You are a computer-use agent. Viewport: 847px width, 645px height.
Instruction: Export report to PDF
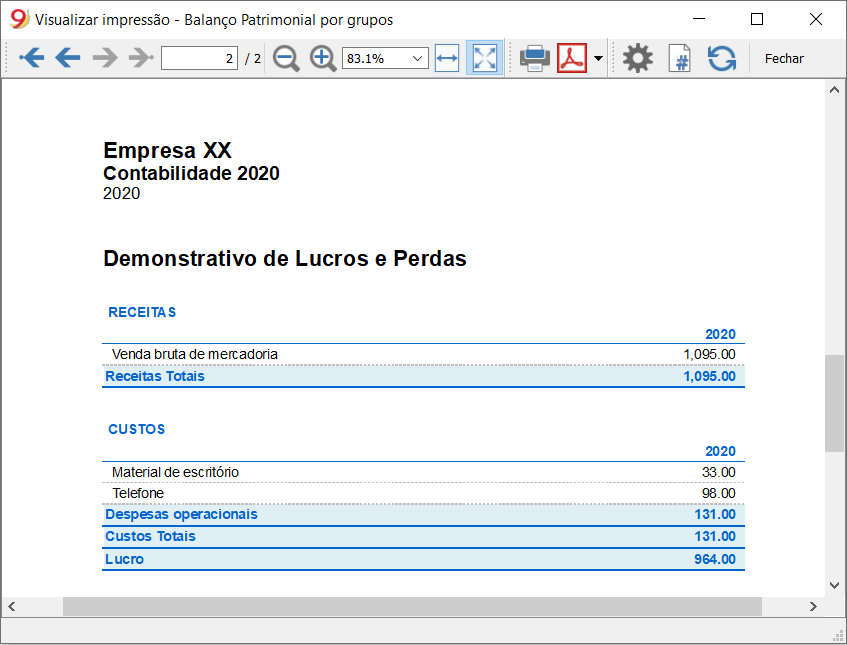point(572,58)
